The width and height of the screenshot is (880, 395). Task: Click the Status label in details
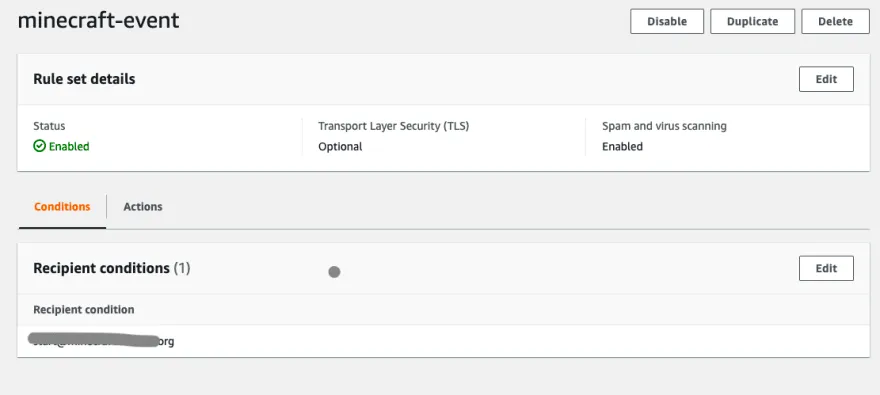(x=49, y=126)
